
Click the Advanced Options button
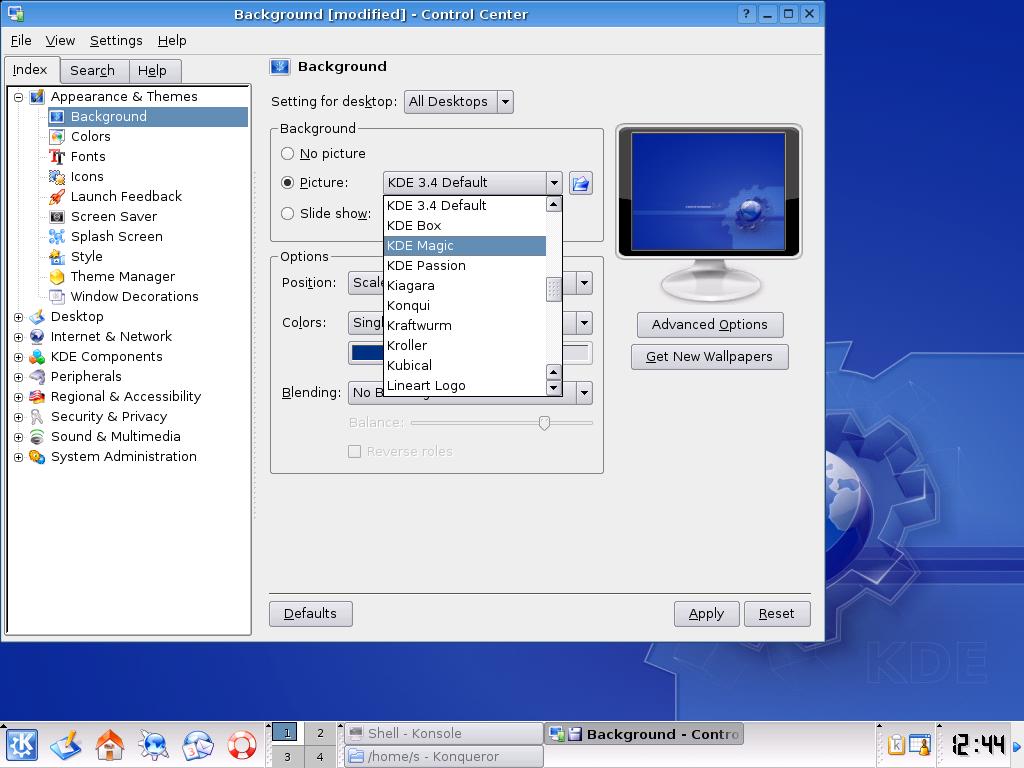(710, 325)
